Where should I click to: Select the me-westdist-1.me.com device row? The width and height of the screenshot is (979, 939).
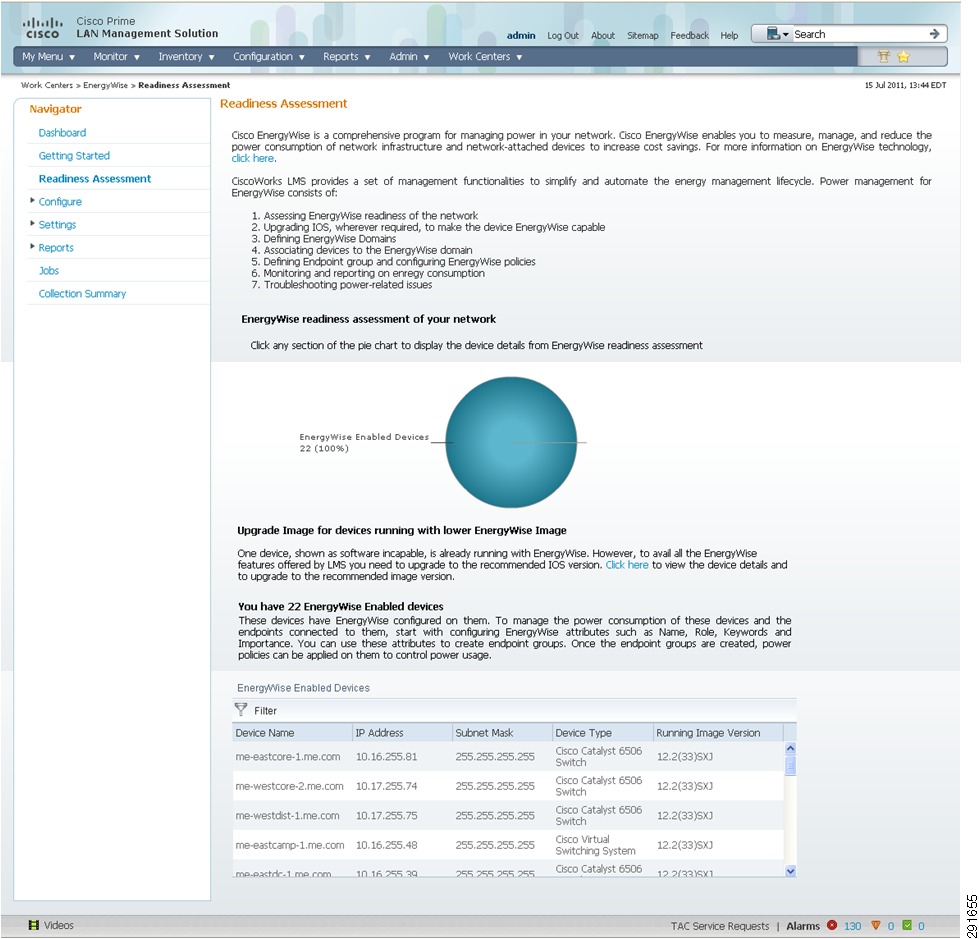click(x=508, y=815)
